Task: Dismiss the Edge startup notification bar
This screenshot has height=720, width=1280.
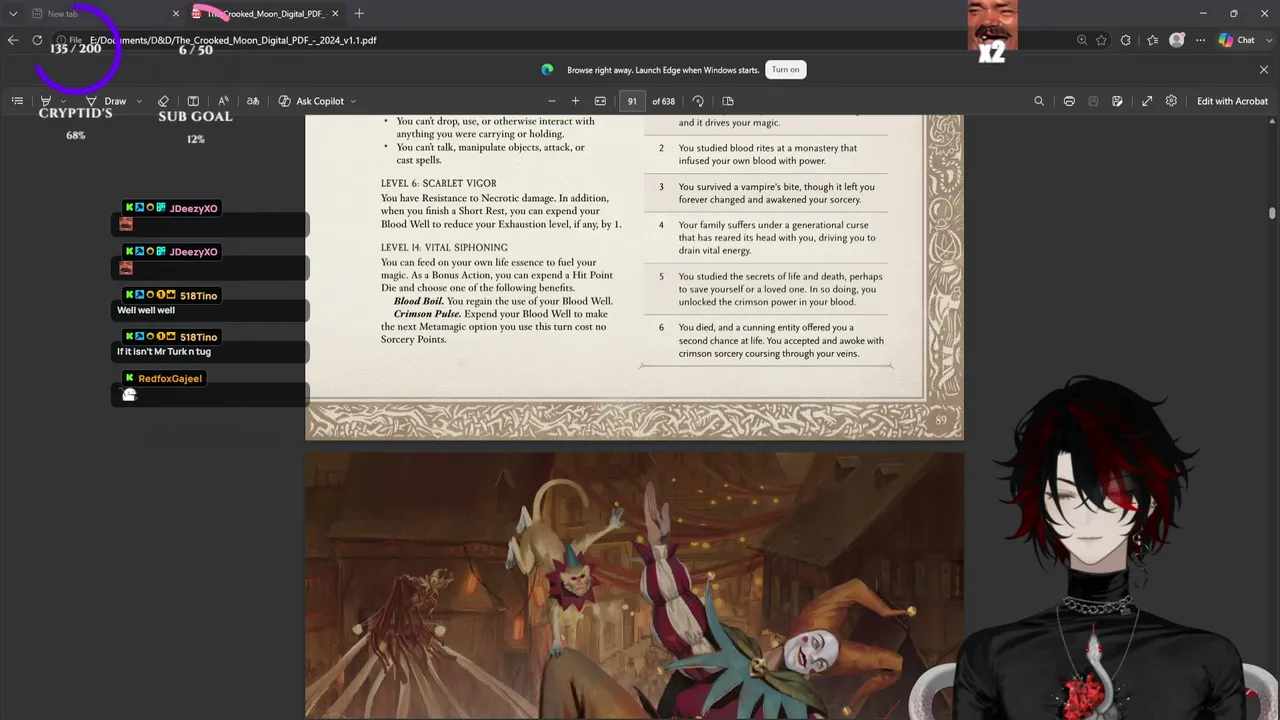Action: click(1264, 70)
